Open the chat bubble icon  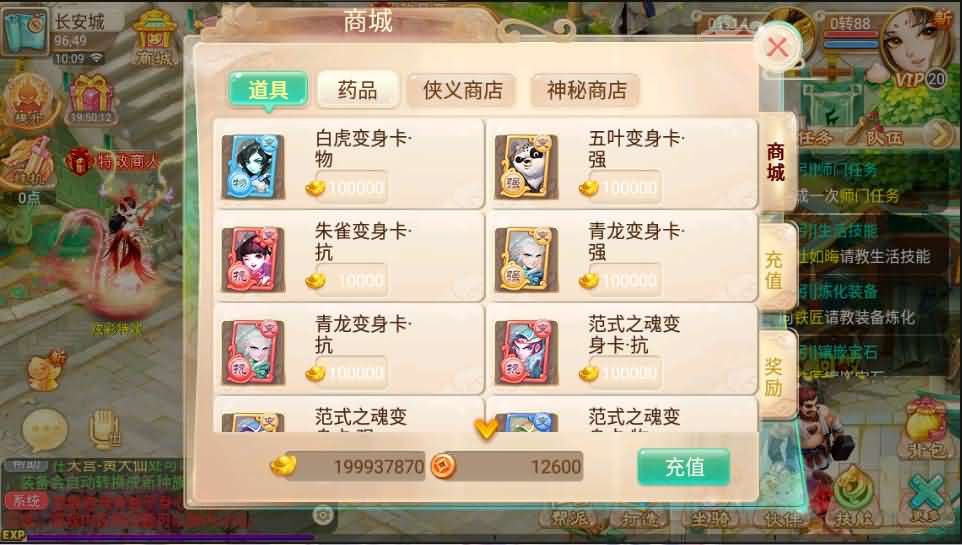[45, 429]
